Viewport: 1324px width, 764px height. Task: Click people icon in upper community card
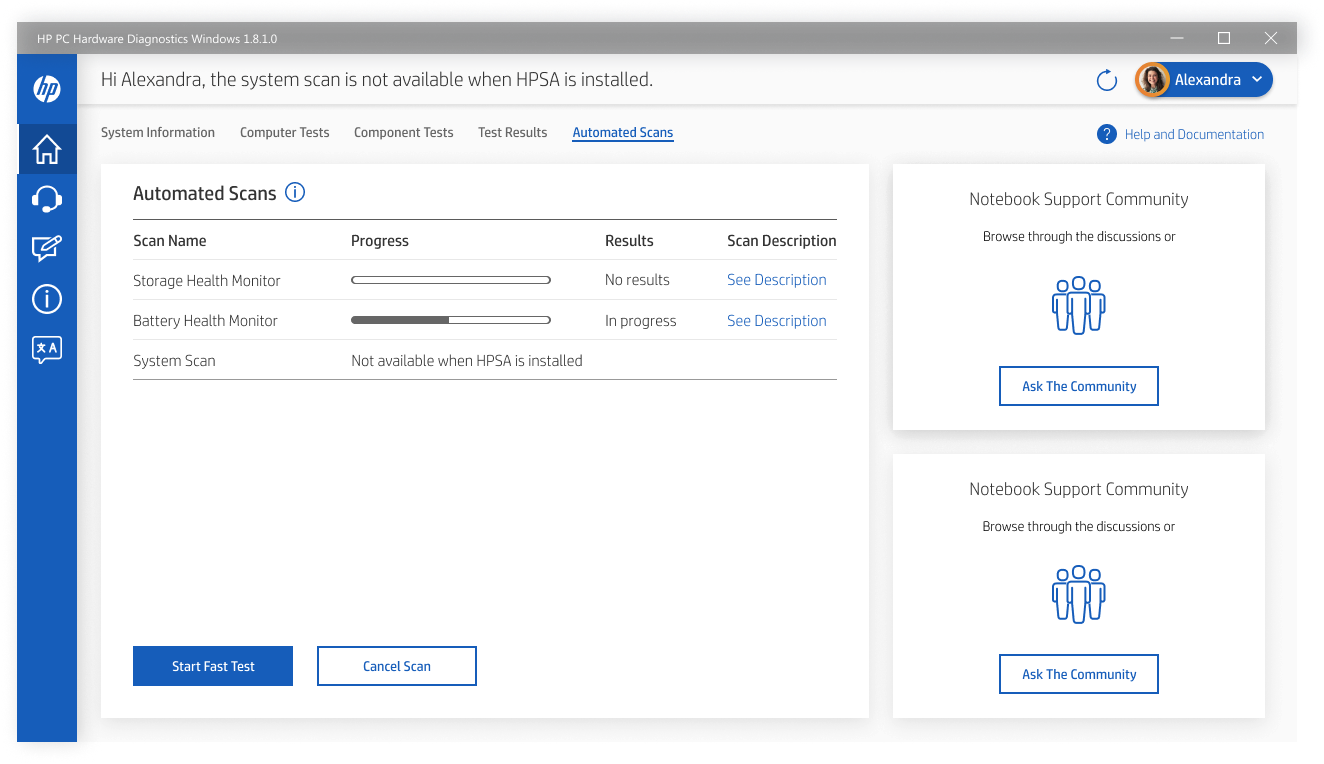[x=1079, y=305]
